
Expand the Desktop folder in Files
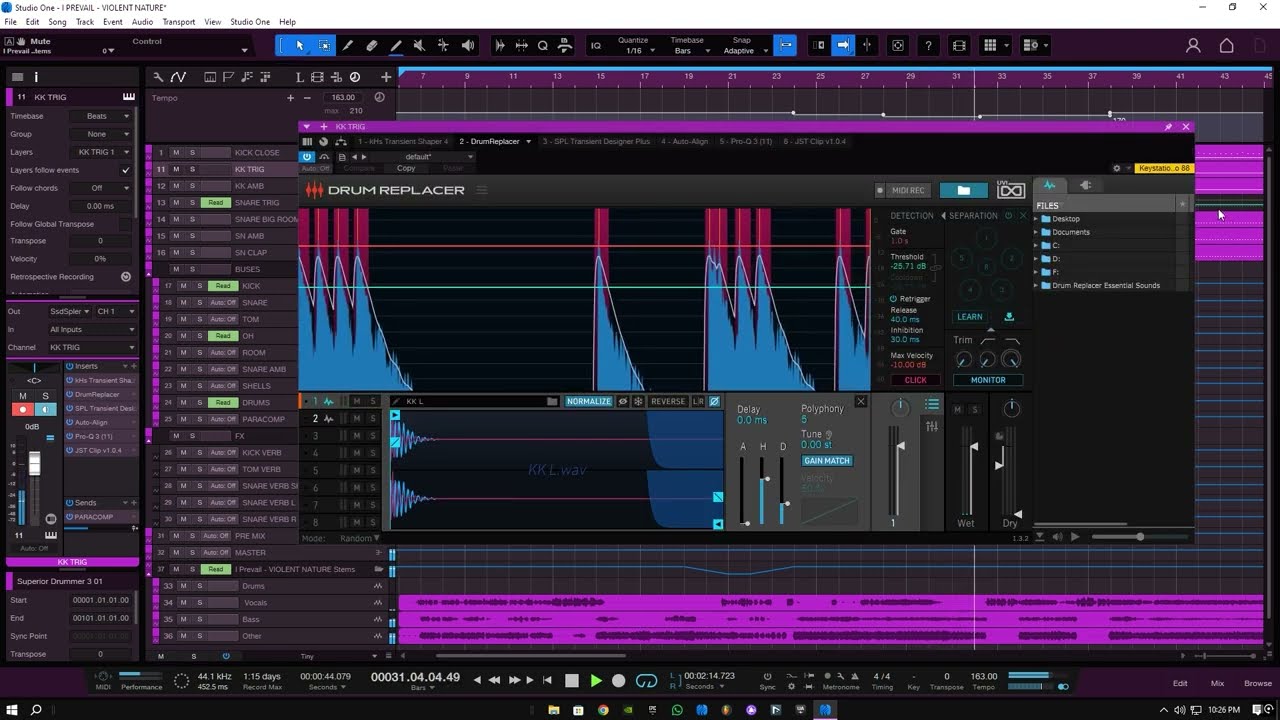[x=1036, y=219]
